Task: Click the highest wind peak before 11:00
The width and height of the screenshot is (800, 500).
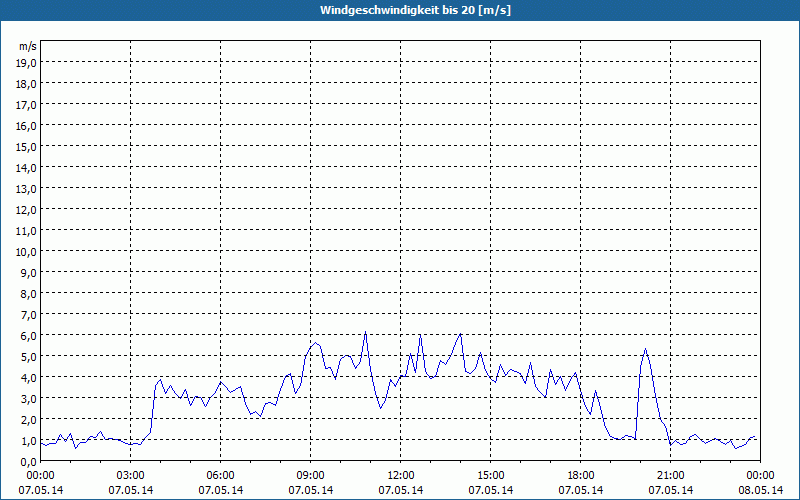Action: 365,332
